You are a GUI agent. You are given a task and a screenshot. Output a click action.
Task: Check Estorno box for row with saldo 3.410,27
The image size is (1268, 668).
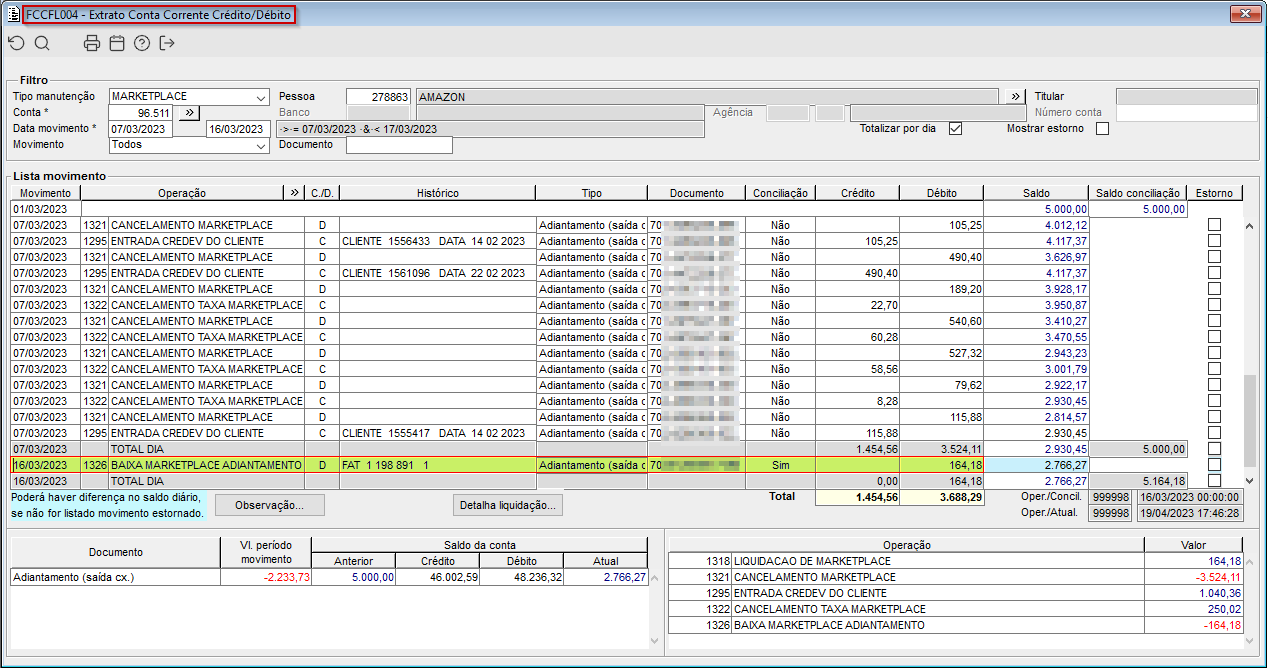click(1214, 321)
